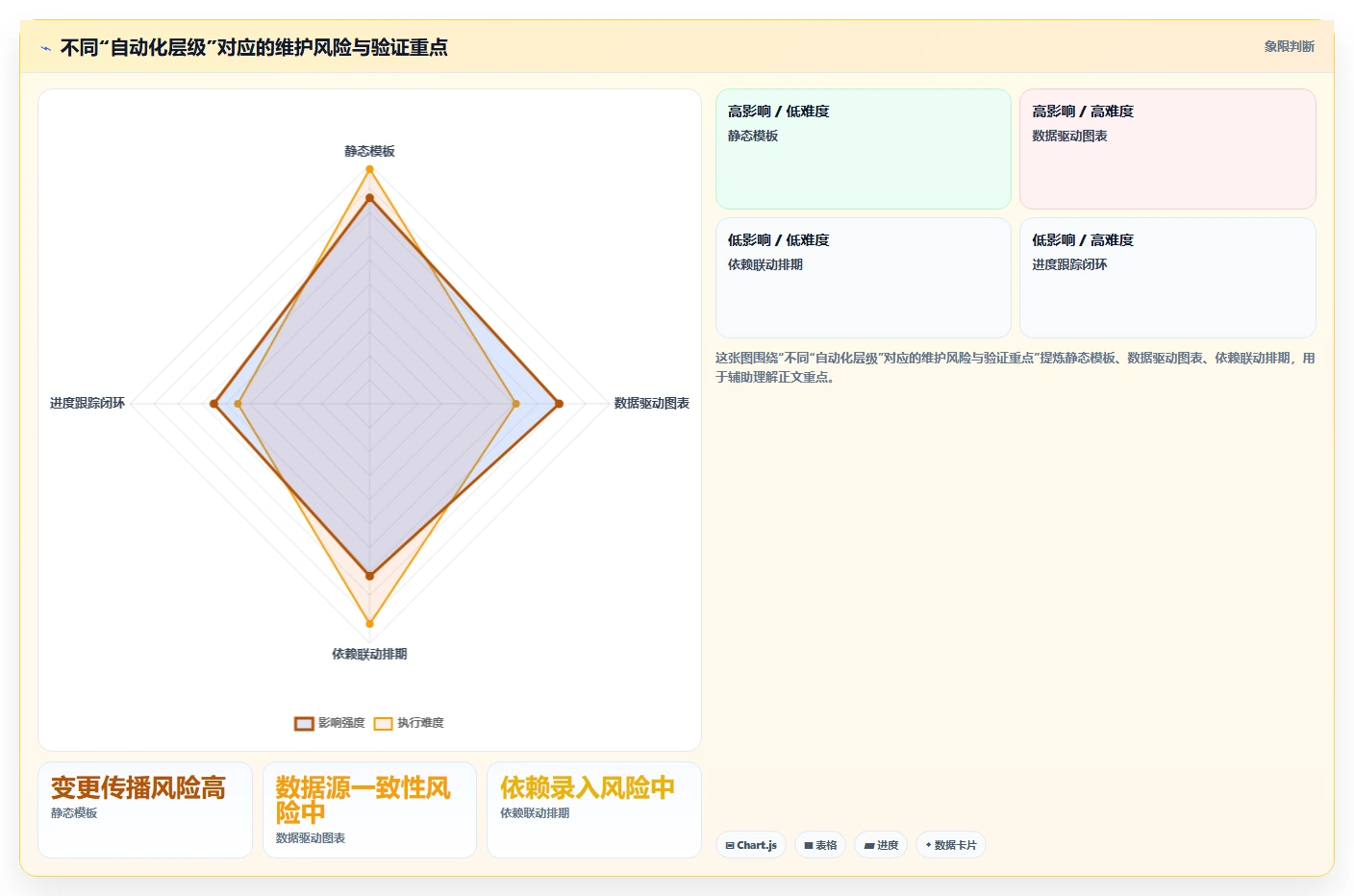Click the 象限判断 label in the header
Viewport: 1354px width, 896px height.
1289,46
